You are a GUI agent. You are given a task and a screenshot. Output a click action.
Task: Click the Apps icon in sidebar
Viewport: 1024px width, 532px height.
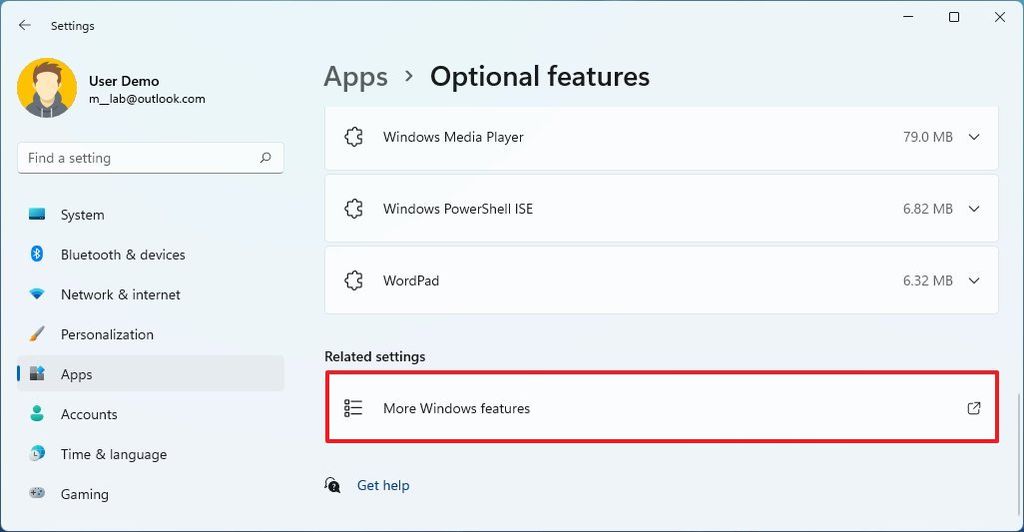click(x=37, y=374)
